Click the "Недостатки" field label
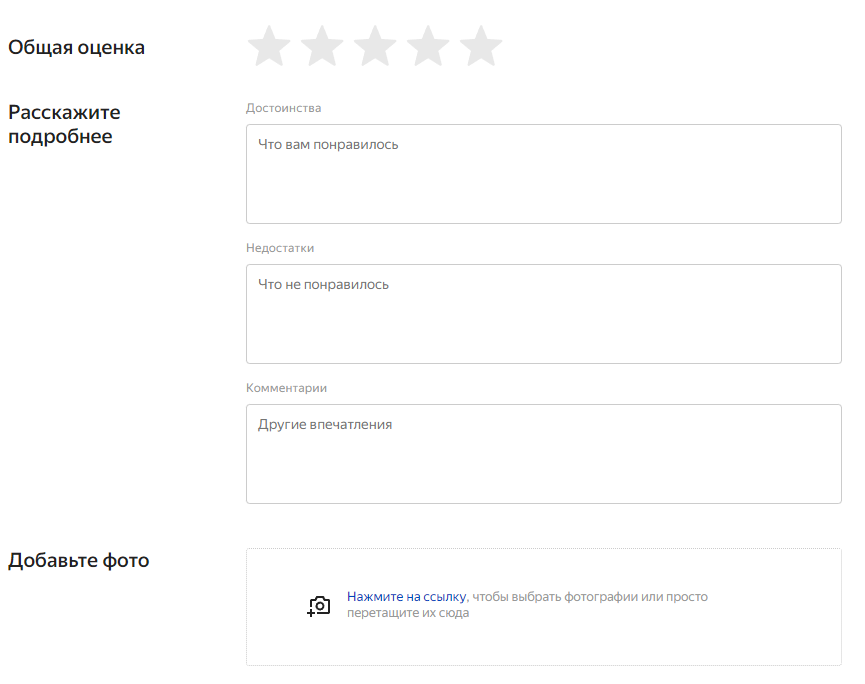865x684 pixels. point(280,248)
